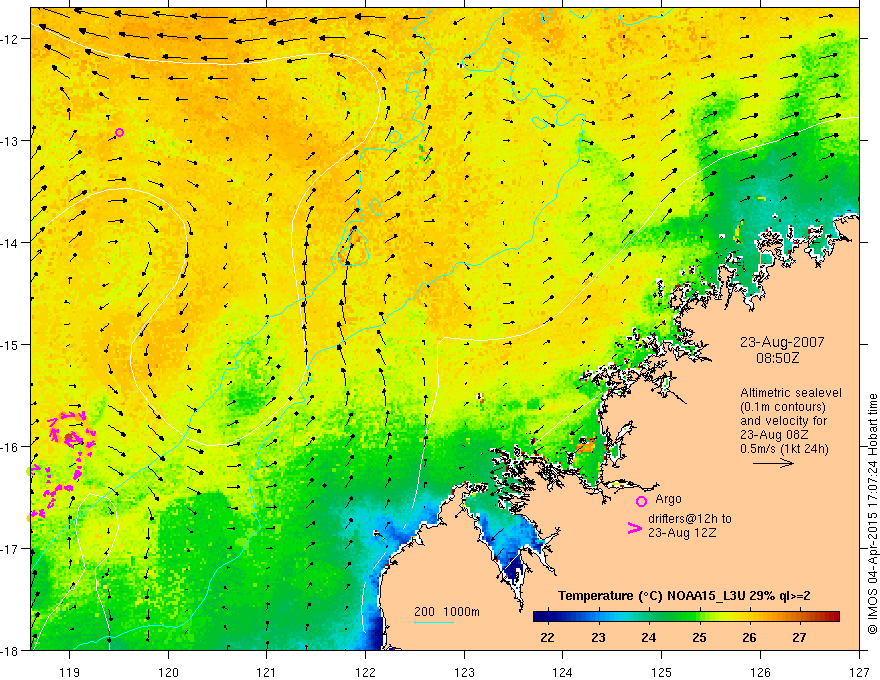Click the 23 tick label under the color bar
The width and height of the screenshot is (880, 680).
point(598,637)
